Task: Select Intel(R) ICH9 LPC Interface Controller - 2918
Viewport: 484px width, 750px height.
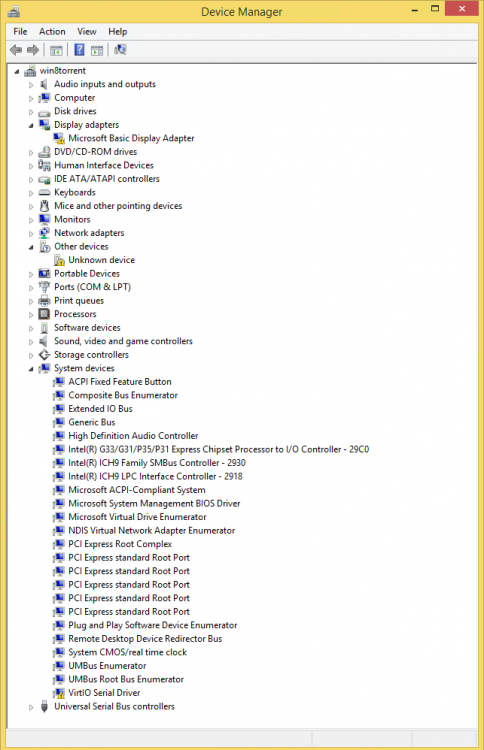Action: coord(155,476)
